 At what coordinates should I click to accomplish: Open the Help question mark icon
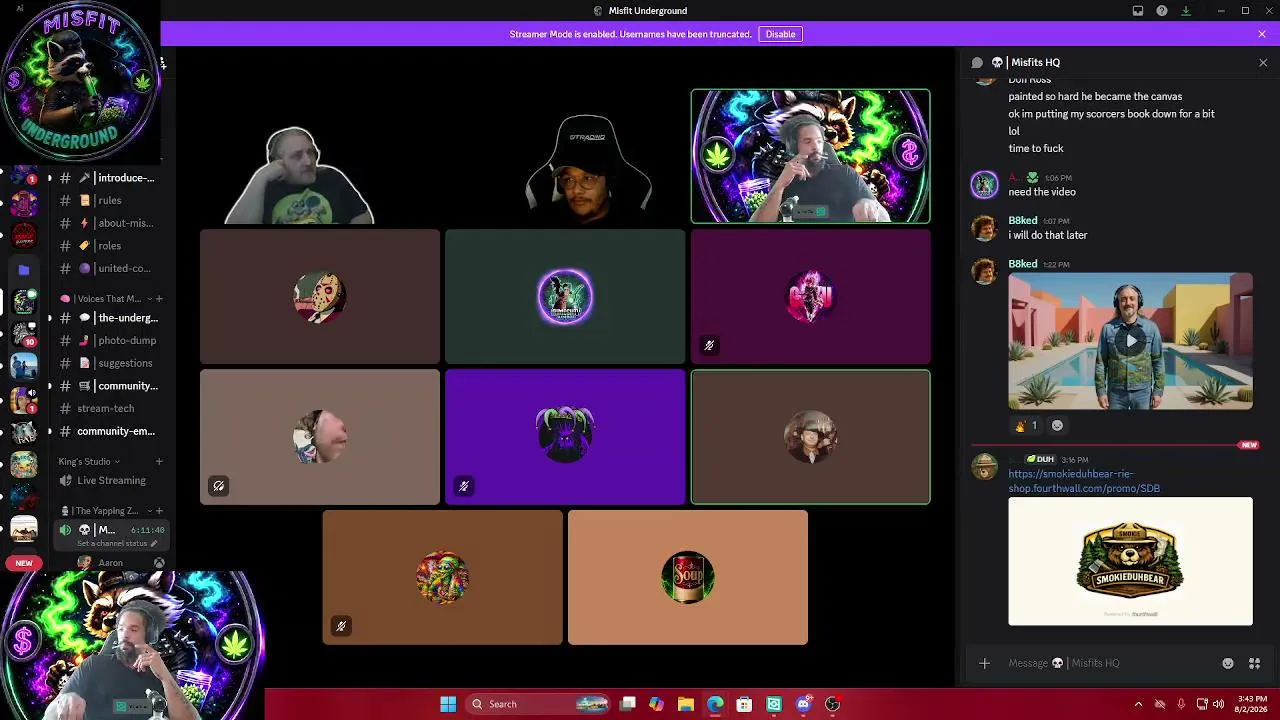[1162, 11]
